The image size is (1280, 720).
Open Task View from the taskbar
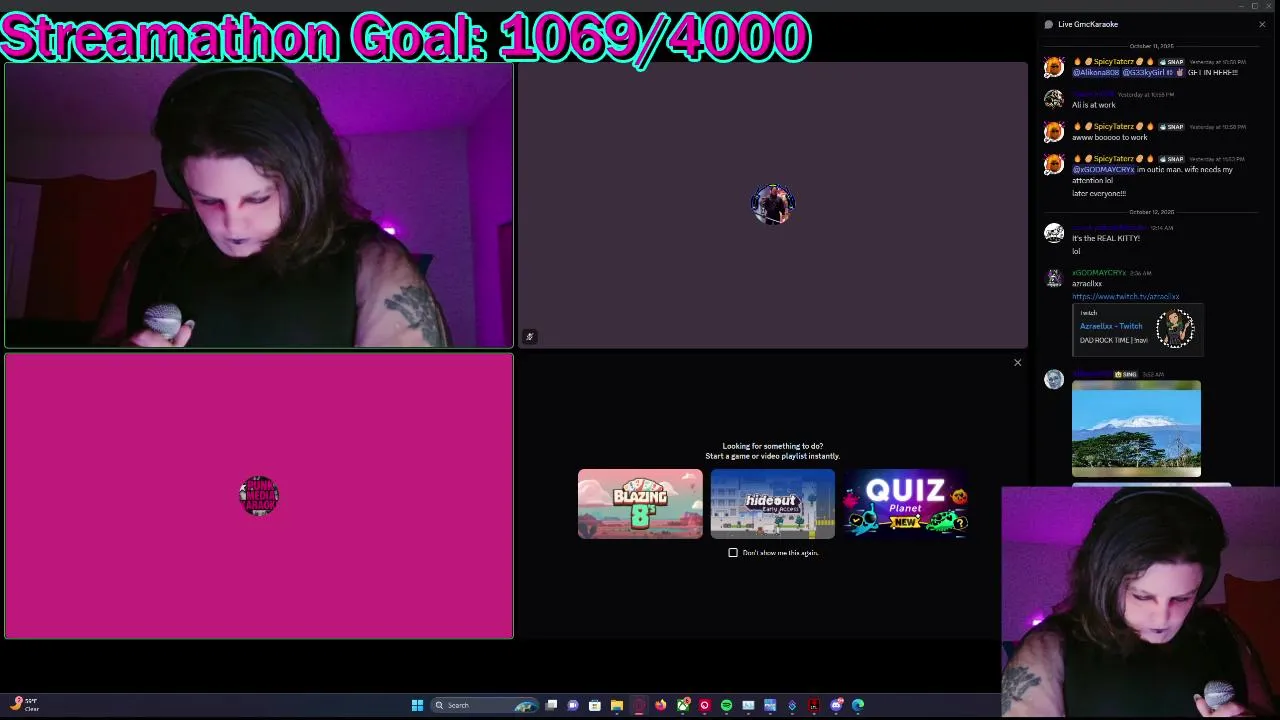[x=551, y=705]
